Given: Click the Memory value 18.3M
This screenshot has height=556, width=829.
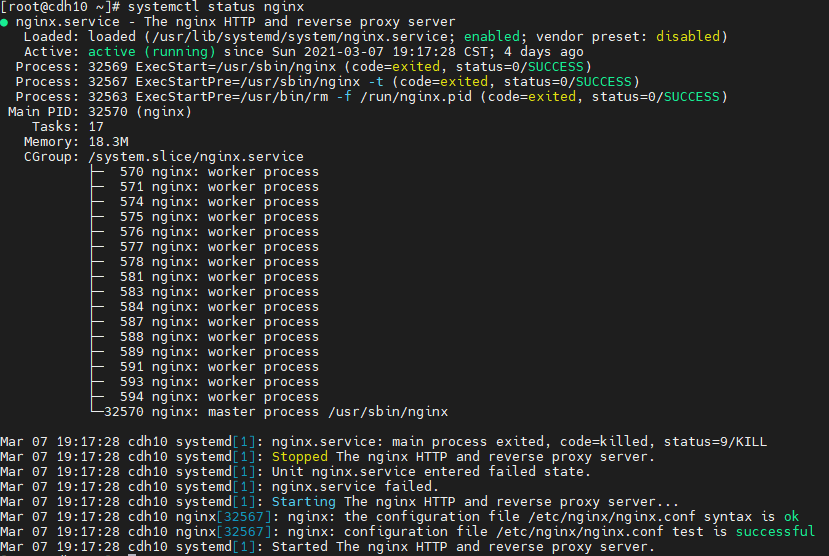Looking at the screenshot, I should click(108, 142).
